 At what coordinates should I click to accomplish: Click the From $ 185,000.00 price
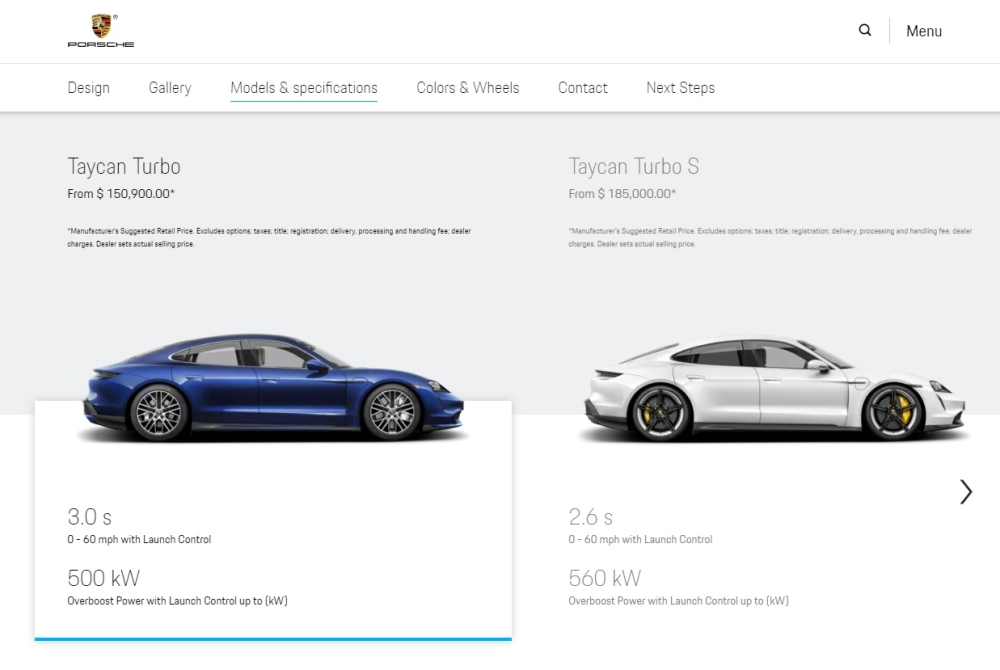coord(622,193)
